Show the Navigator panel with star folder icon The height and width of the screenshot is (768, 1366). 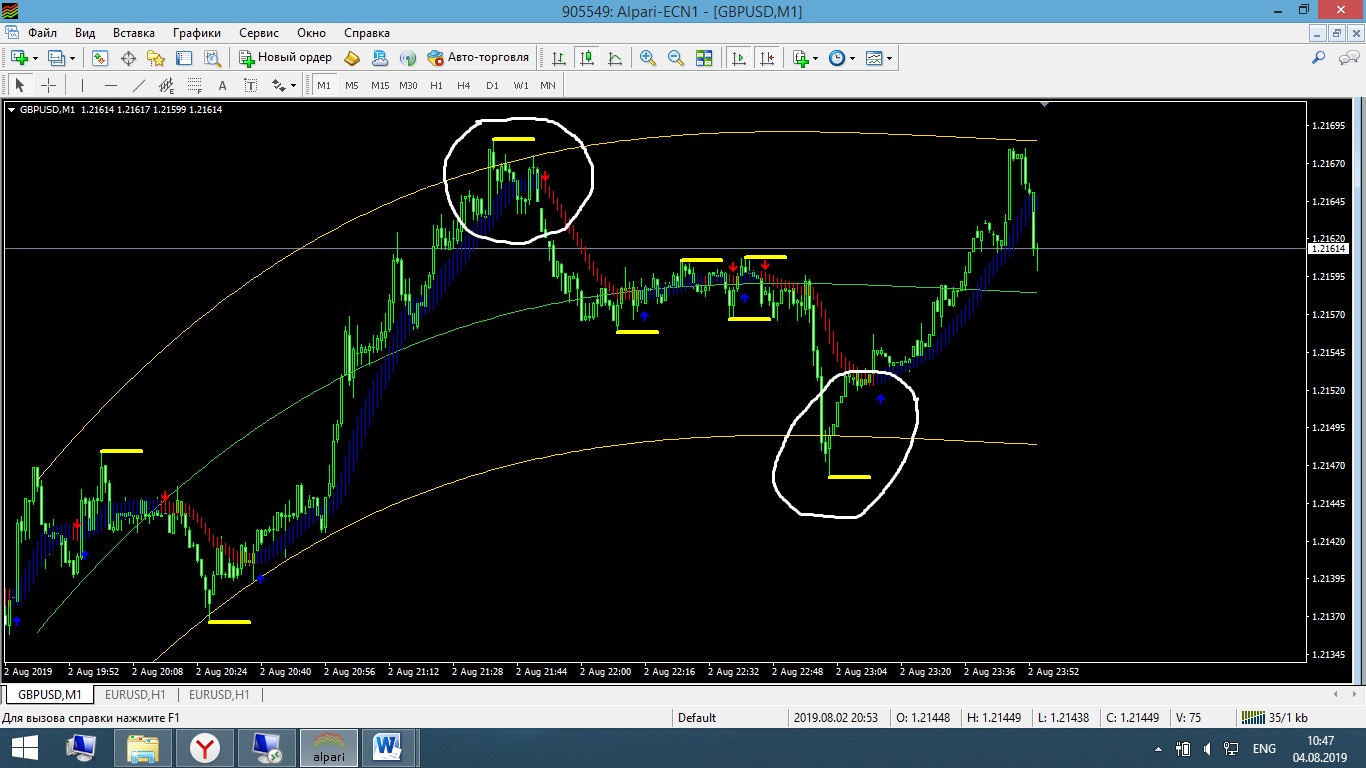pyautogui.click(x=156, y=58)
